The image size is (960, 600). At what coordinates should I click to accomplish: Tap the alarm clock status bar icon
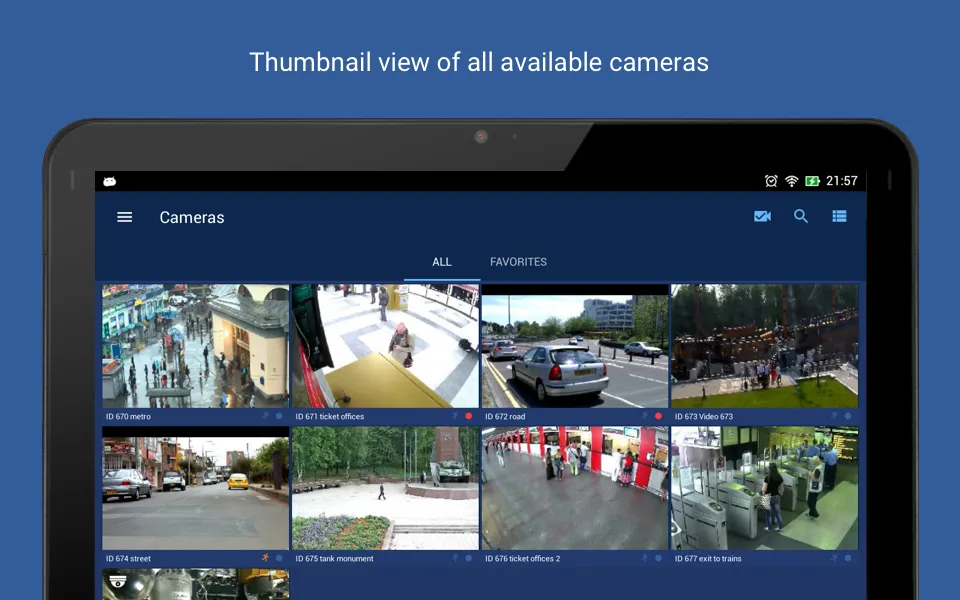coord(771,181)
